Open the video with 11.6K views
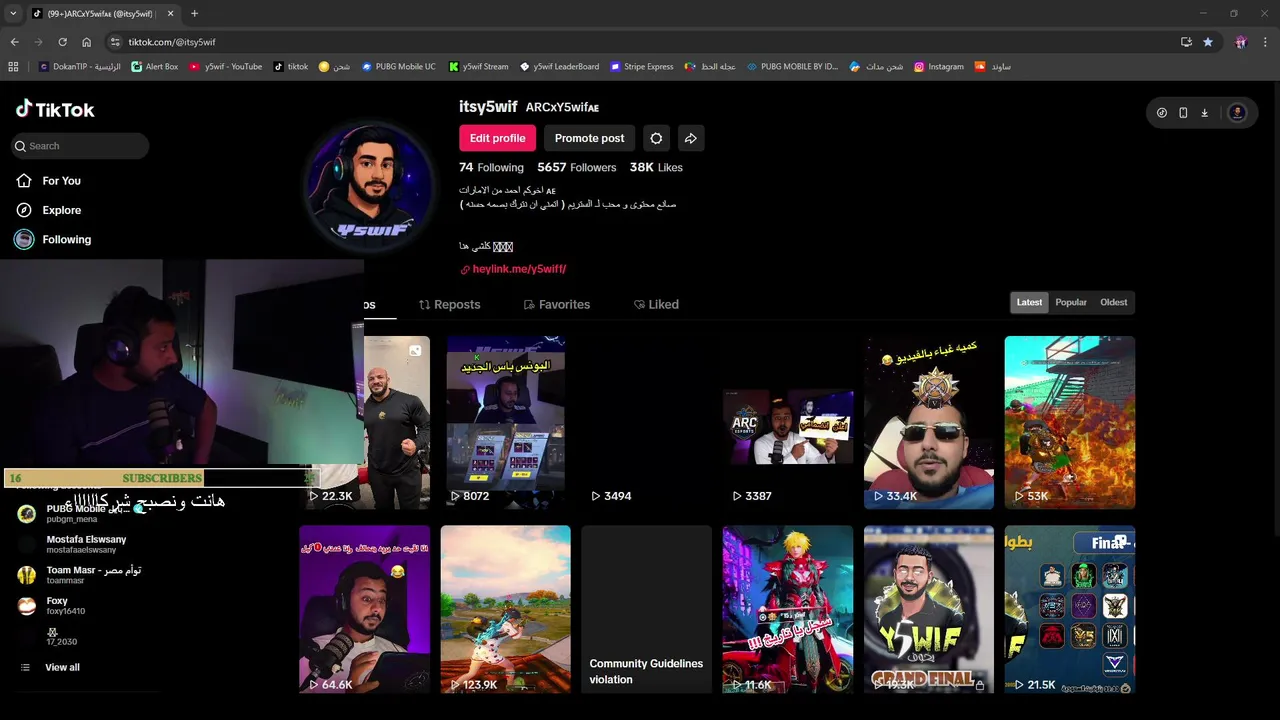The height and width of the screenshot is (720, 1280). tap(788, 609)
